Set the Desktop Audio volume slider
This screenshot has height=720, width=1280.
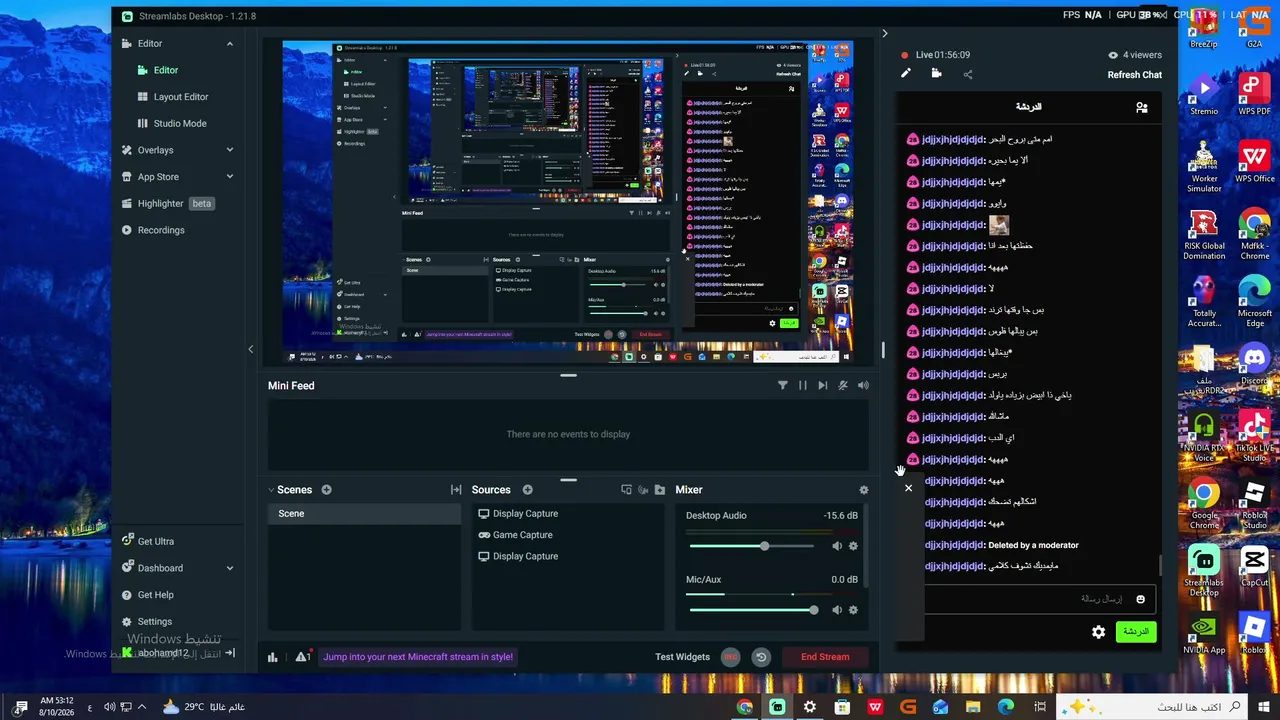coord(754,546)
